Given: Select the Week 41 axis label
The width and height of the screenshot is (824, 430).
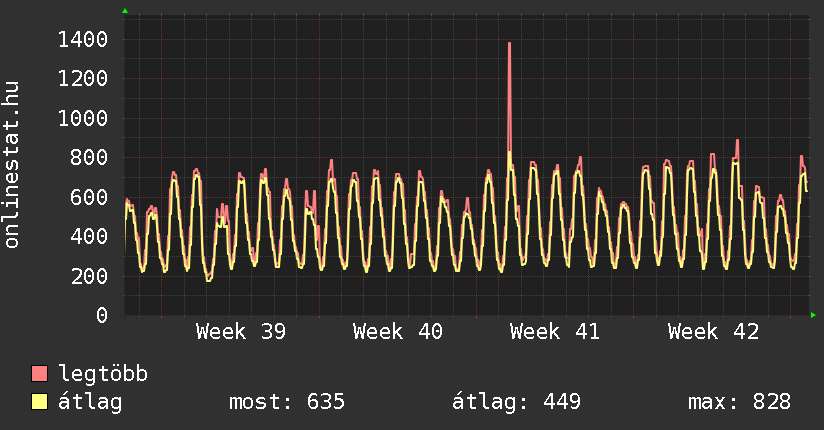Looking at the screenshot, I should point(555,331).
